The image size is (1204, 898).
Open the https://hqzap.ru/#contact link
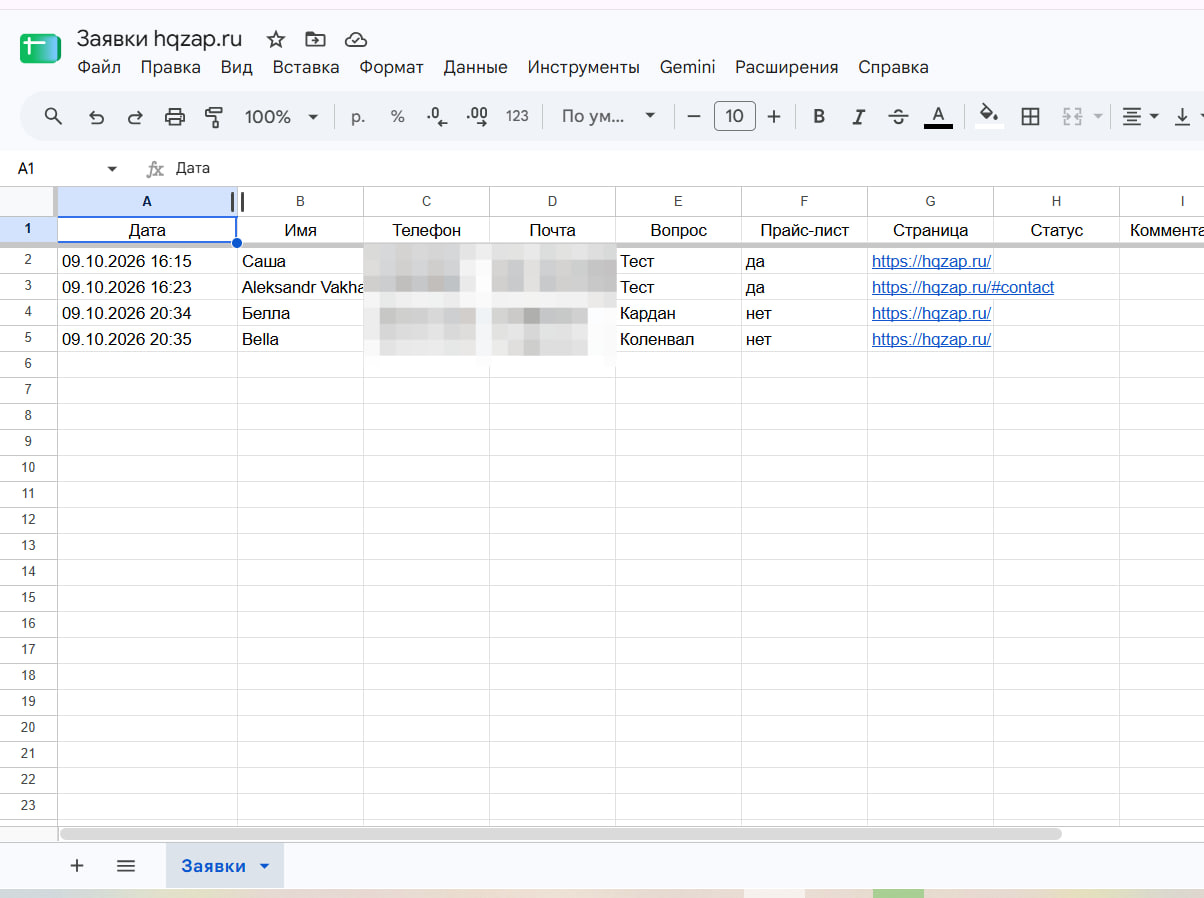pos(963,287)
